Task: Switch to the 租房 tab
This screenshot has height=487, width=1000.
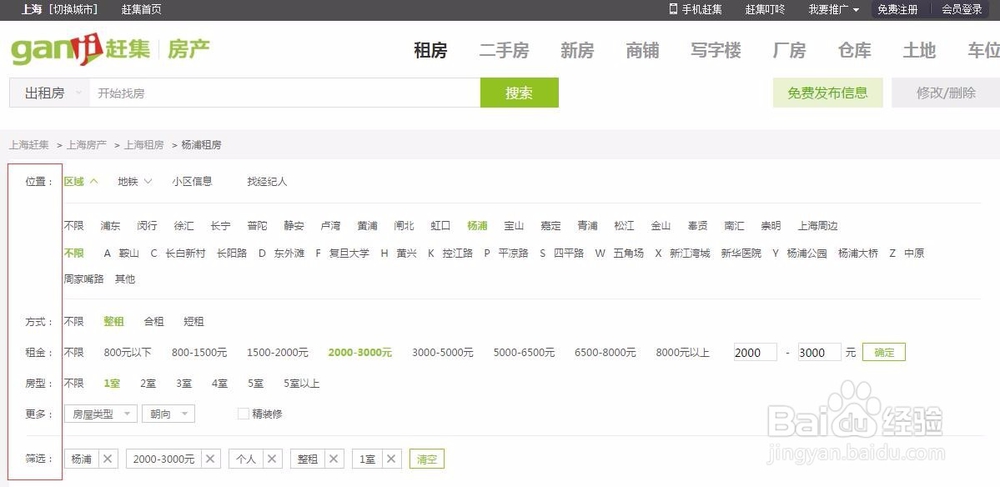Action: (430, 50)
